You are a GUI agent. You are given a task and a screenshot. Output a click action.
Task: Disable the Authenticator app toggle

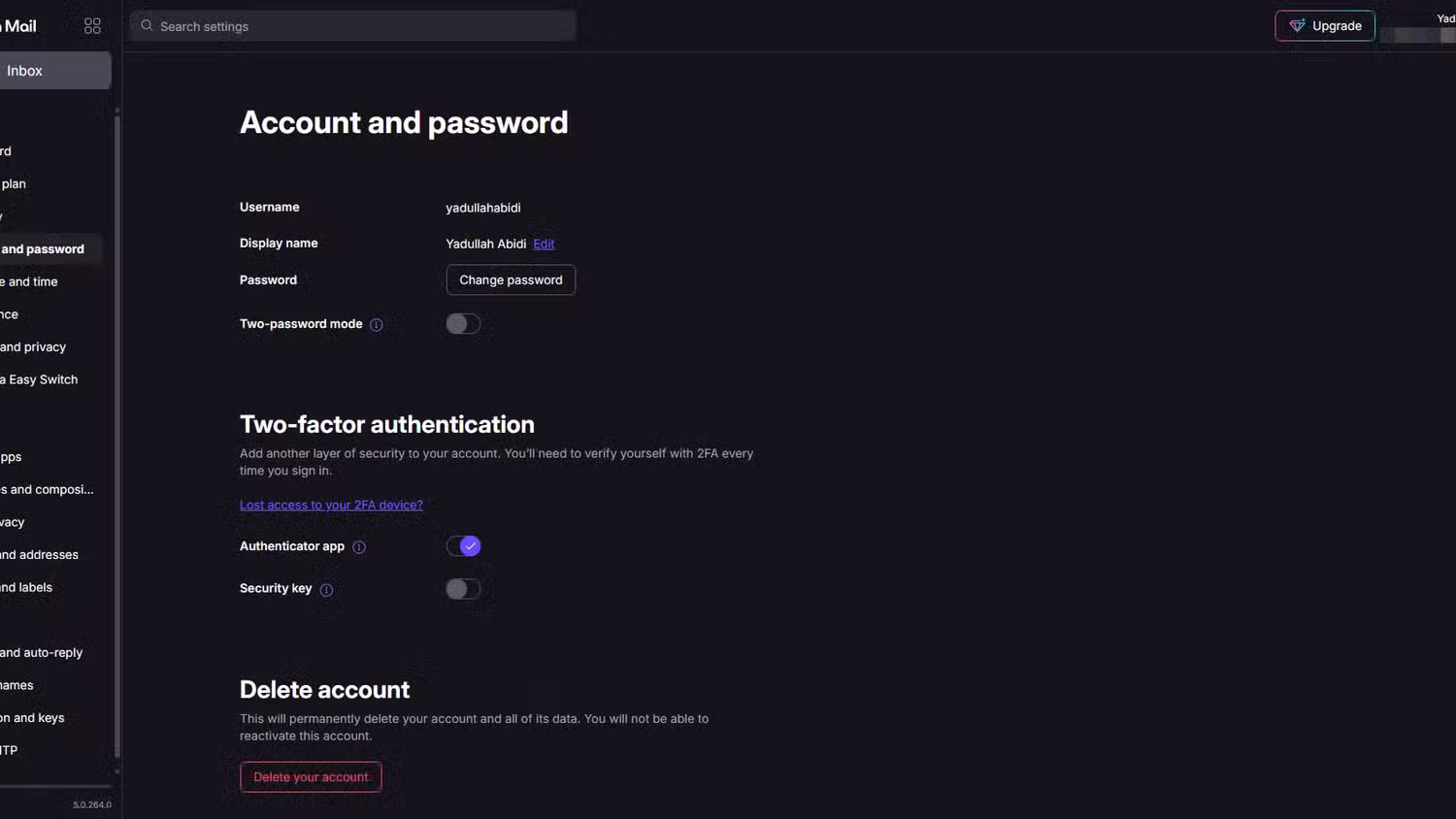pos(463,546)
